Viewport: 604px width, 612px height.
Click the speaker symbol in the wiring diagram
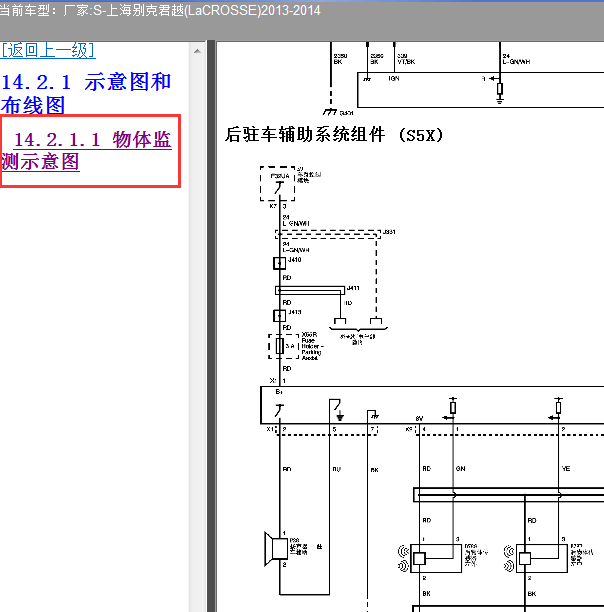coord(276,548)
